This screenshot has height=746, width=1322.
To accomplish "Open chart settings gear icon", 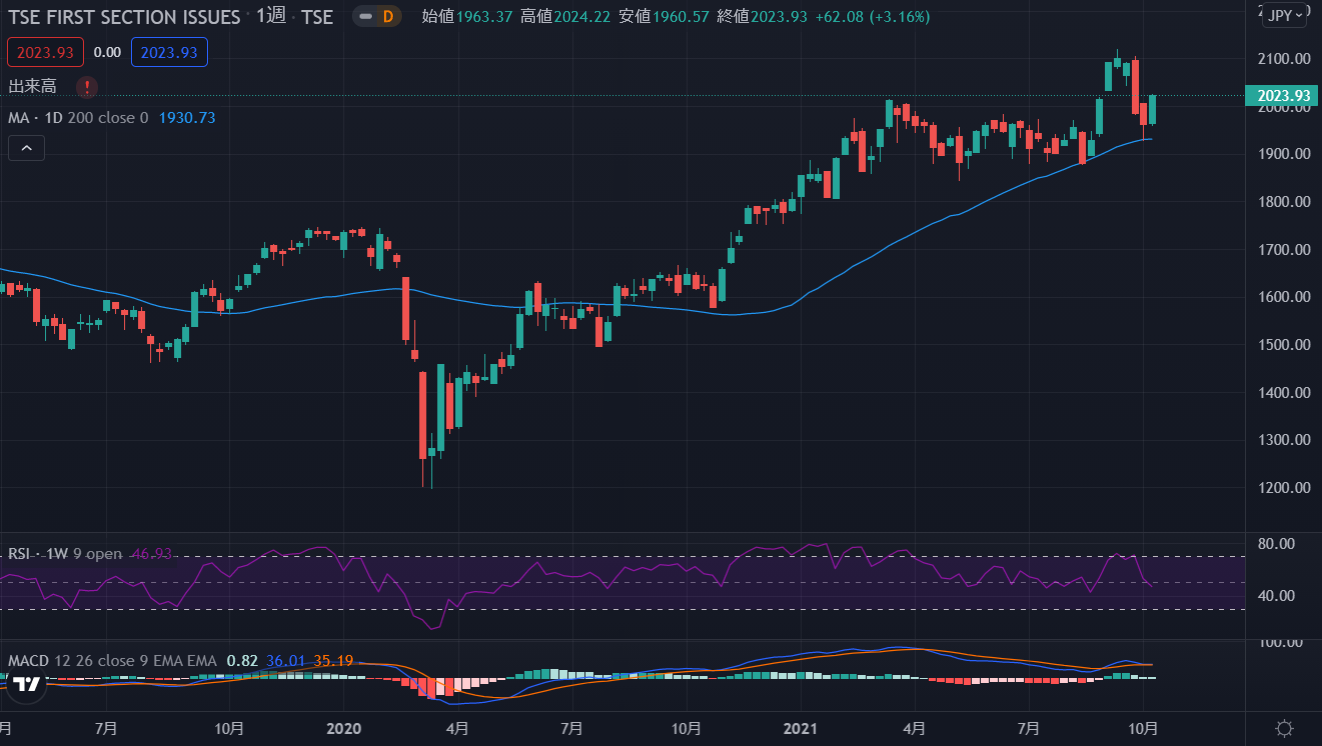I will 1285,728.
